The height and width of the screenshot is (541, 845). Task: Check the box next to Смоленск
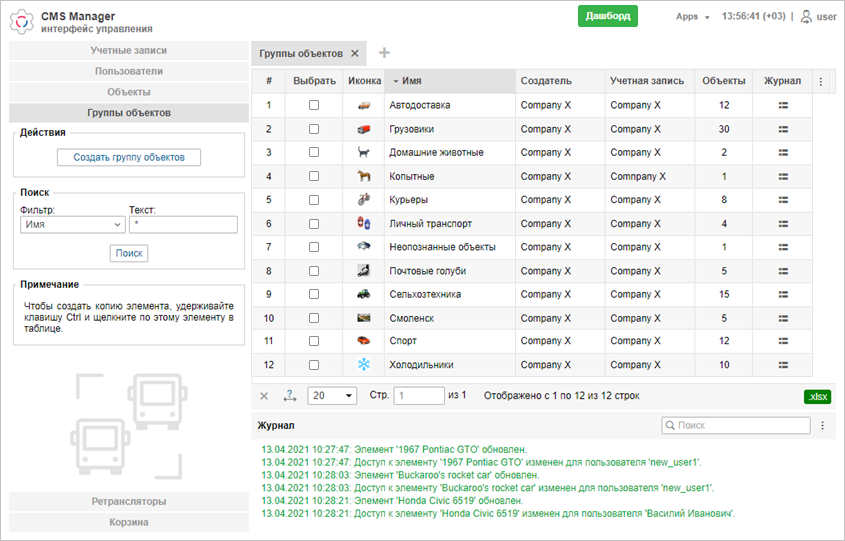point(314,318)
